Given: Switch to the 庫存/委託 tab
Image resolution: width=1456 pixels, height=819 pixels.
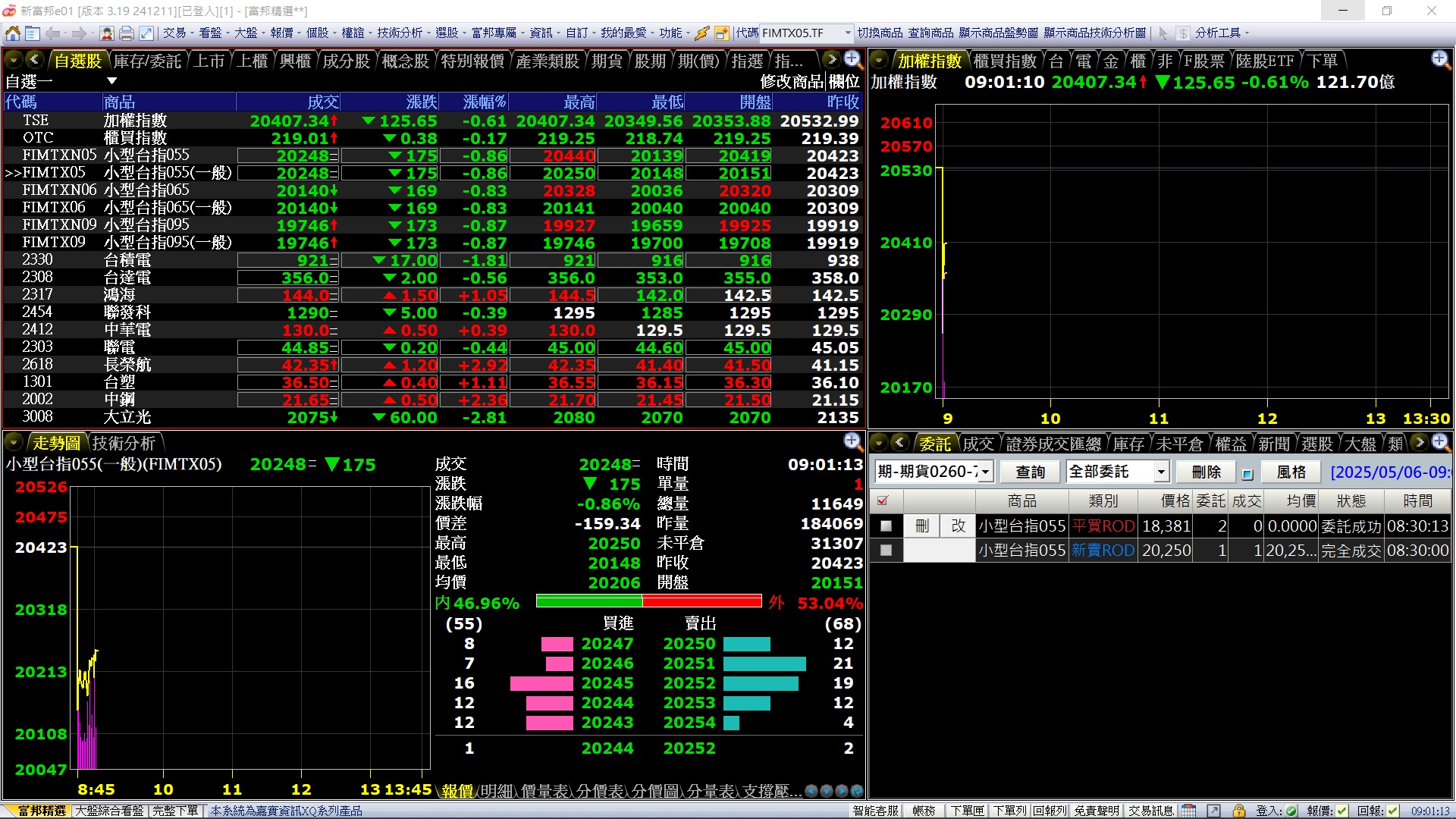Looking at the screenshot, I should click(147, 61).
